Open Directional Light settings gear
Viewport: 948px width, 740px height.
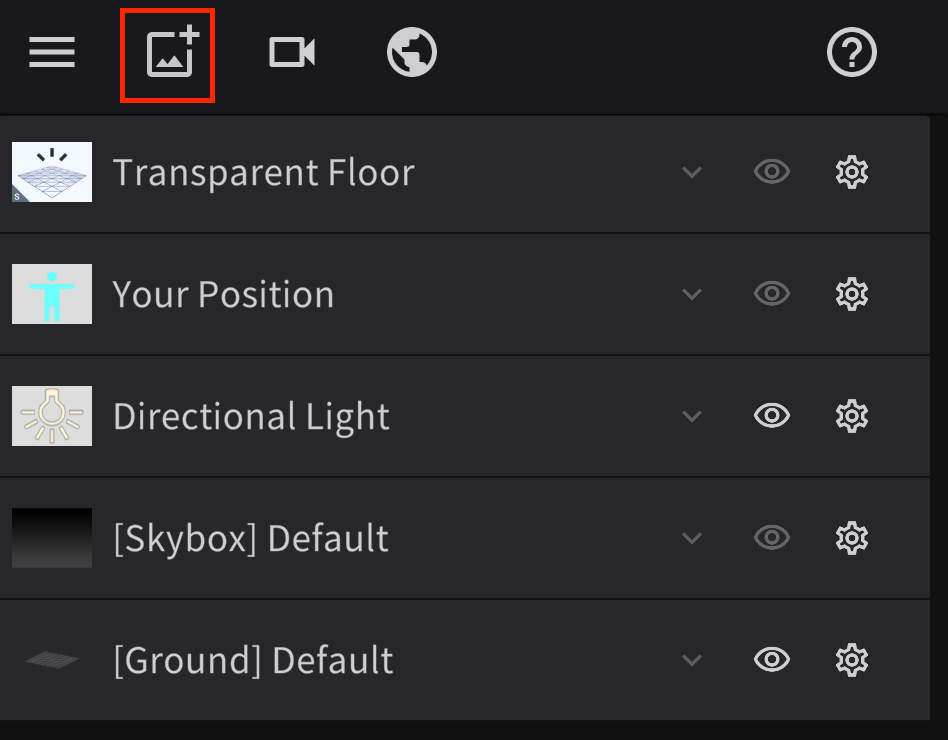point(851,416)
